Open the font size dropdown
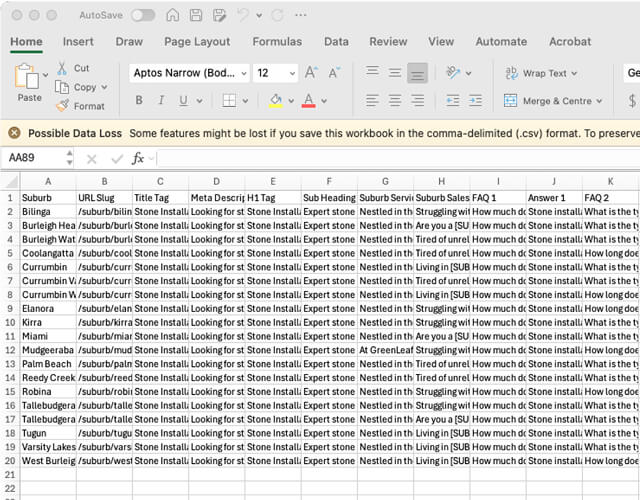 [x=291, y=73]
